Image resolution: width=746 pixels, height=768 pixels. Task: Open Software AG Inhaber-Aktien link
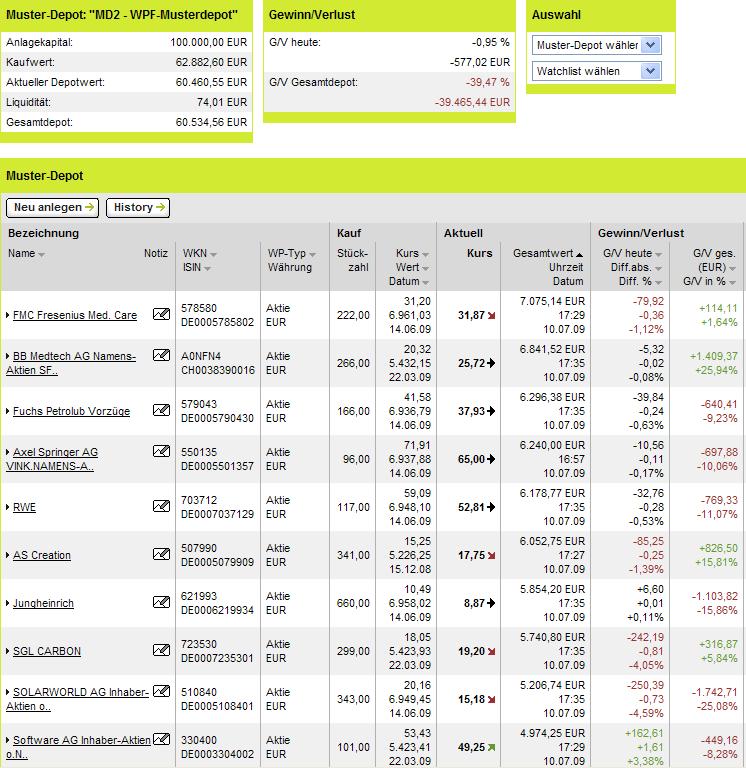pyautogui.click(x=78, y=747)
